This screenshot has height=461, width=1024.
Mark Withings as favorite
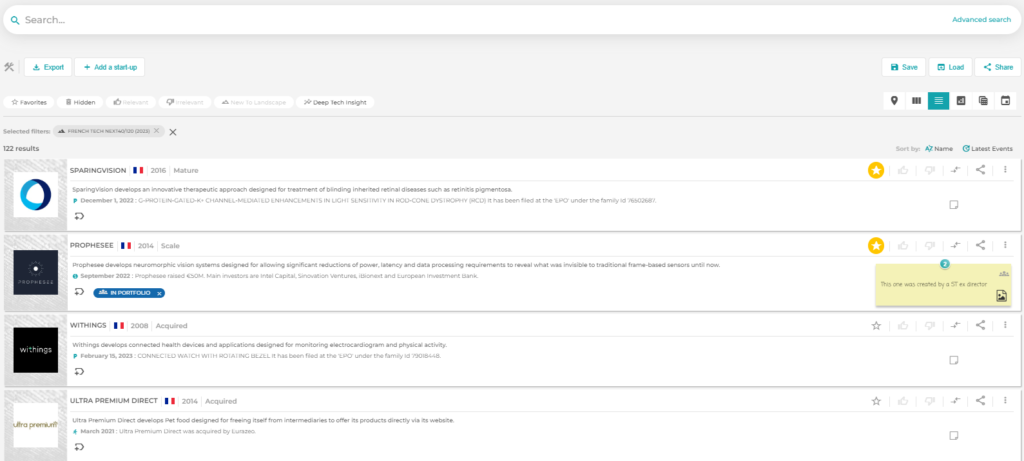(x=876, y=325)
